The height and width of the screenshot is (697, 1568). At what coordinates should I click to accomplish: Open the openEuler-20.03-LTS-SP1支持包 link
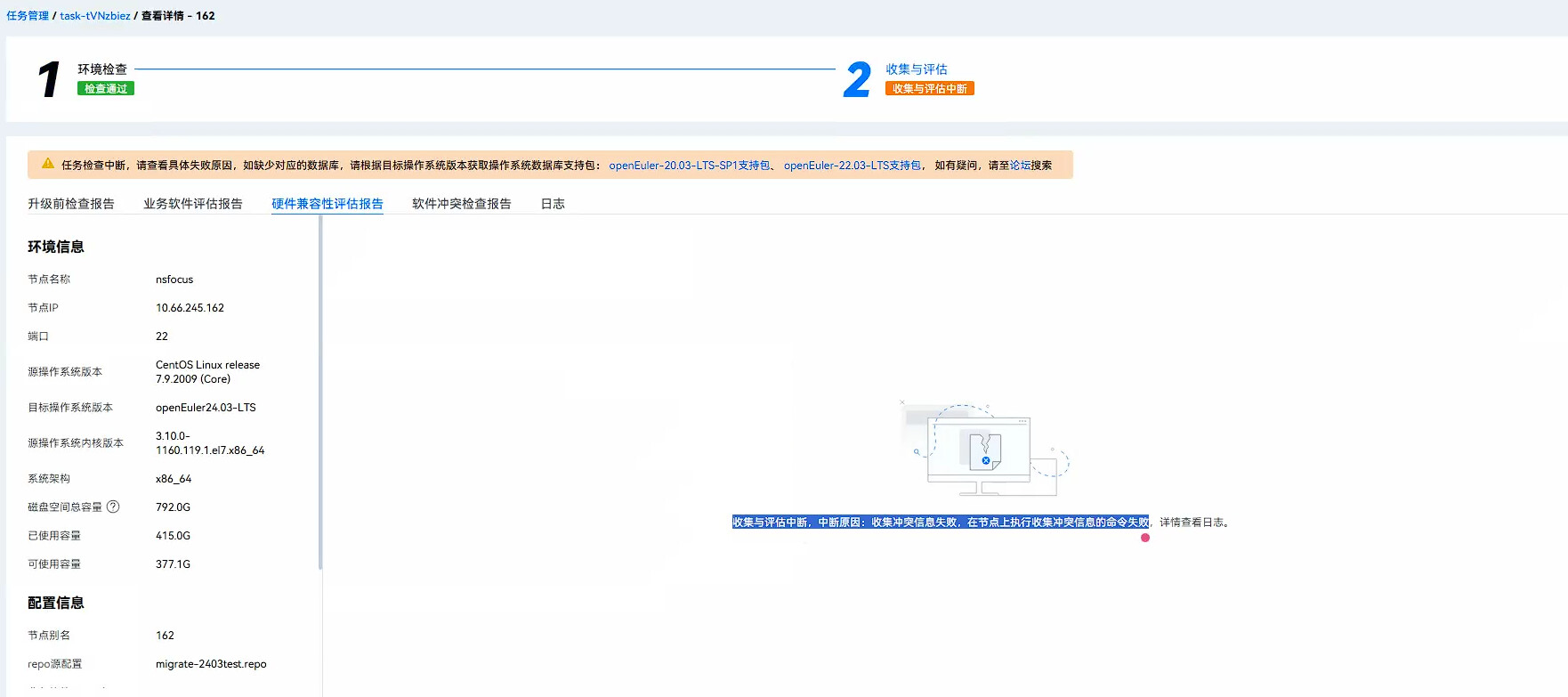[x=689, y=166]
